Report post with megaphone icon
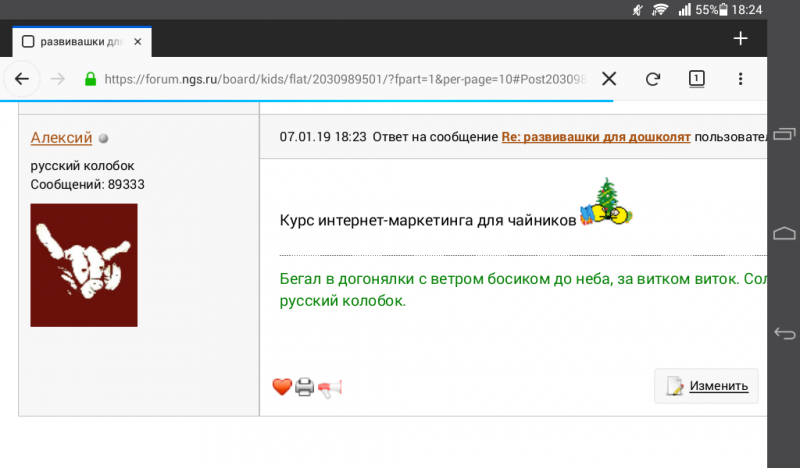 pyautogui.click(x=330, y=388)
